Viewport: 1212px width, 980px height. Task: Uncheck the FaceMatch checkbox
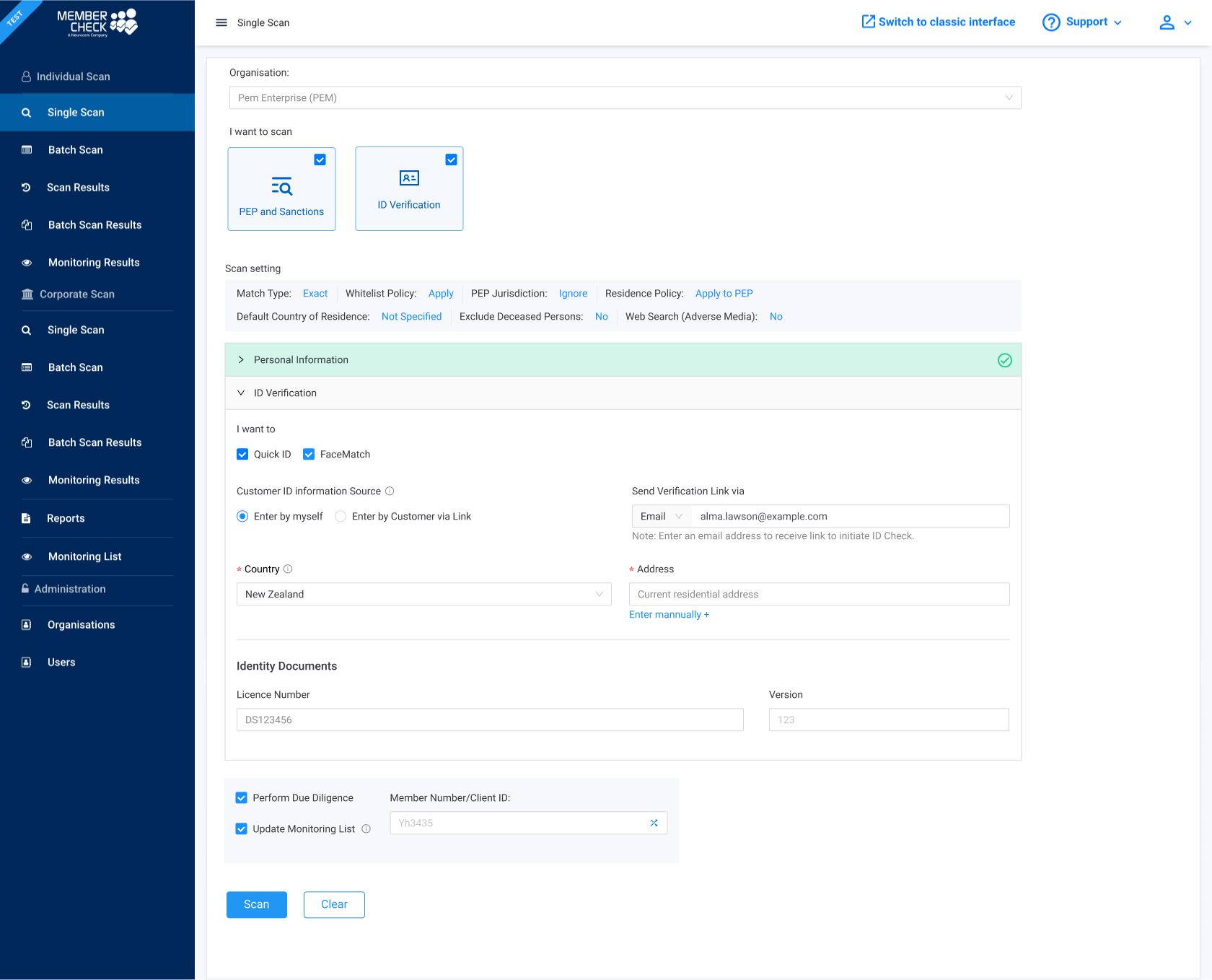click(x=309, y=455)
